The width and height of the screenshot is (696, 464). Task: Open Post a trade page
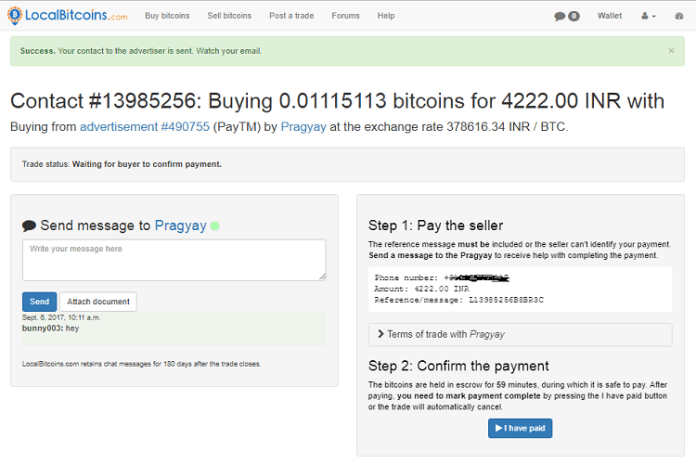coord(291,16)
